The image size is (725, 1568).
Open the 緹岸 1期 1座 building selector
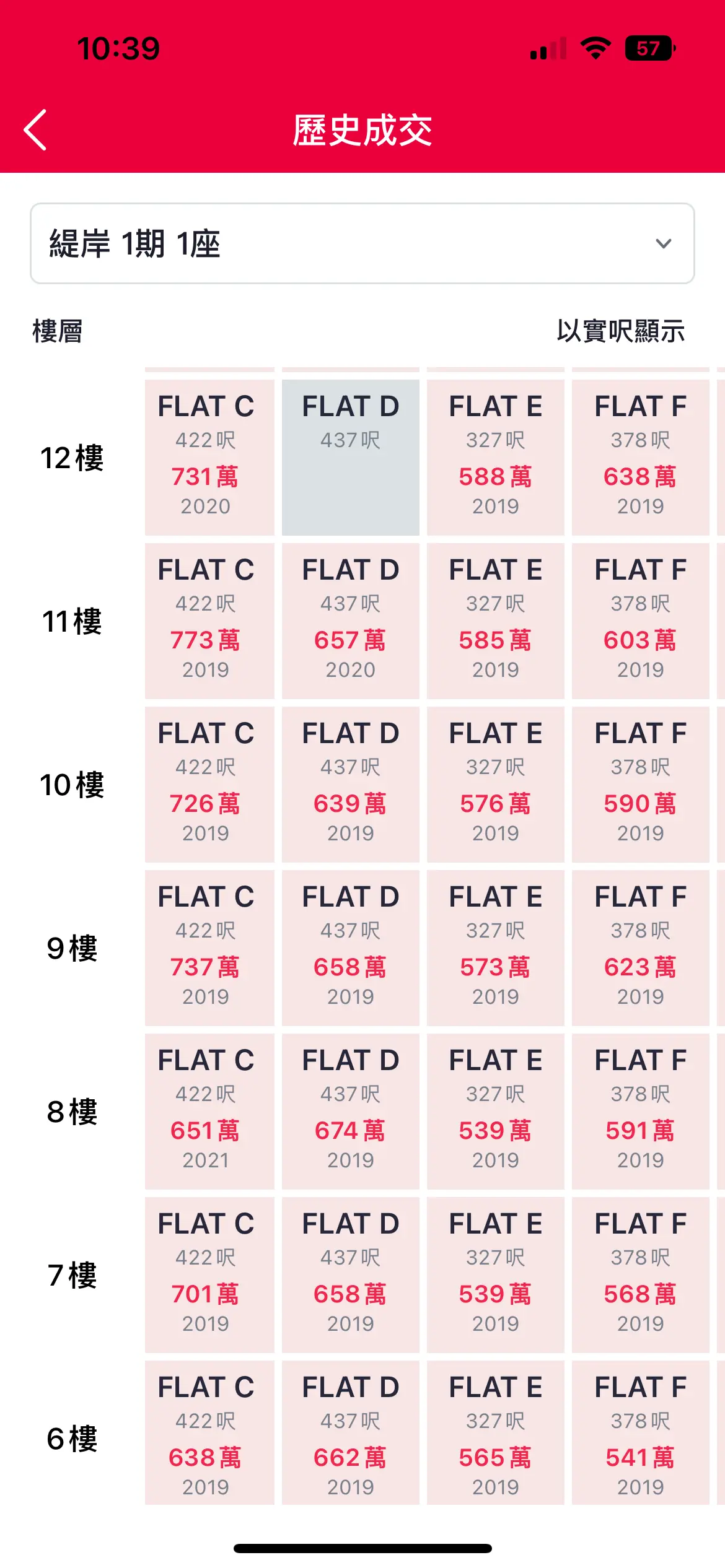362,243
